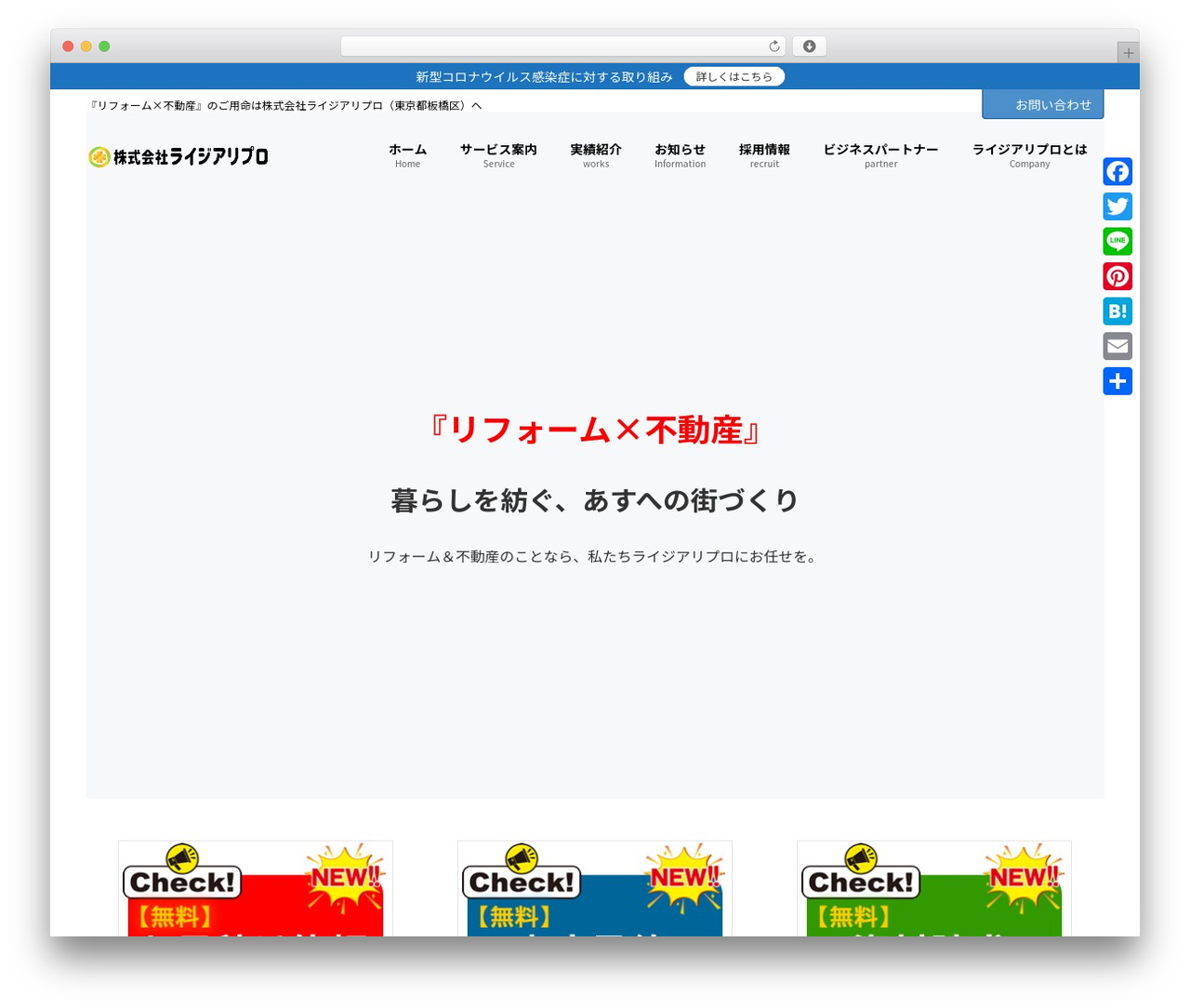Screen dimensions: 1190x1008
Task: Click the 新型コロナウイルス感染症に対する取り組み notice text
Action: [x=544, y=77]
